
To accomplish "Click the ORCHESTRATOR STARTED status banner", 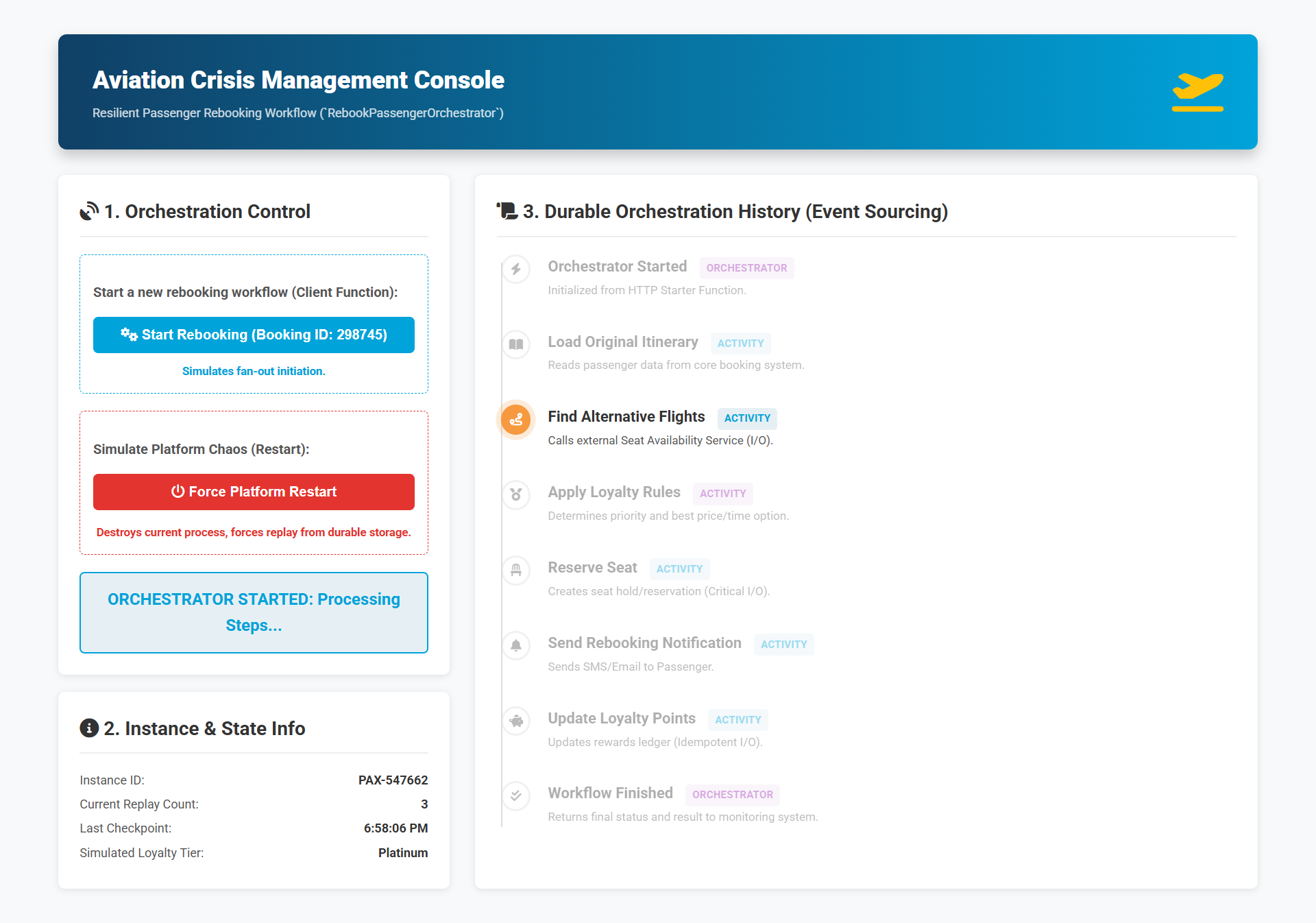I will pyautogui.click(x=254, y=612).
